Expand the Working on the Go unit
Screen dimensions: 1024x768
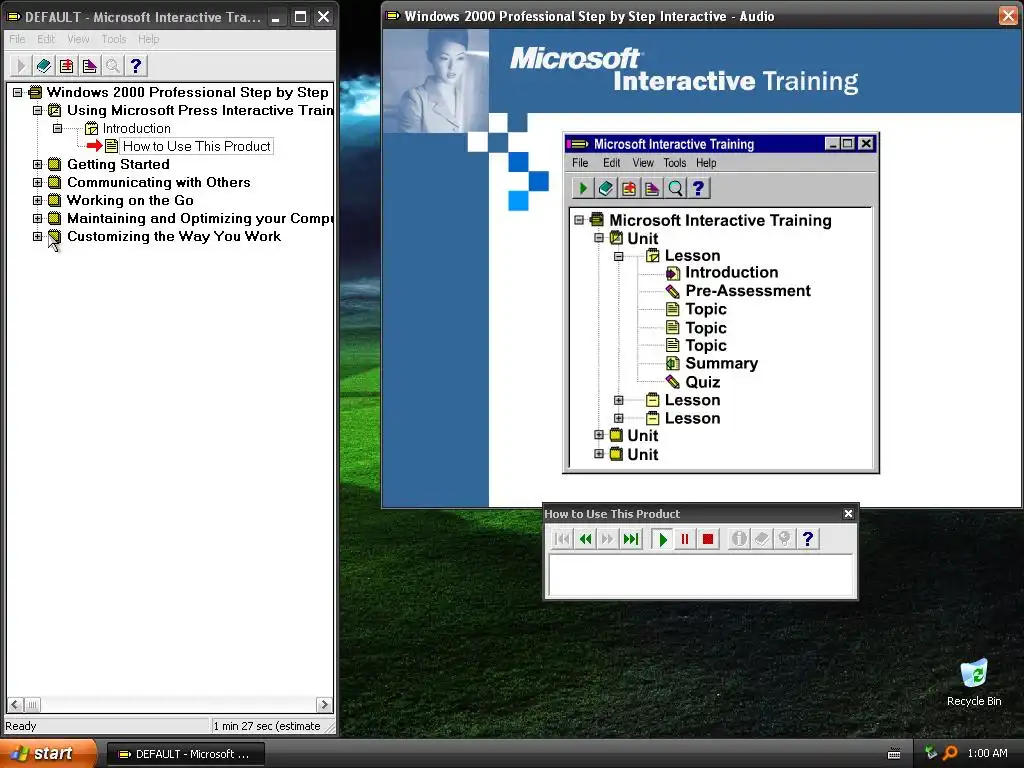pos(37,200)
